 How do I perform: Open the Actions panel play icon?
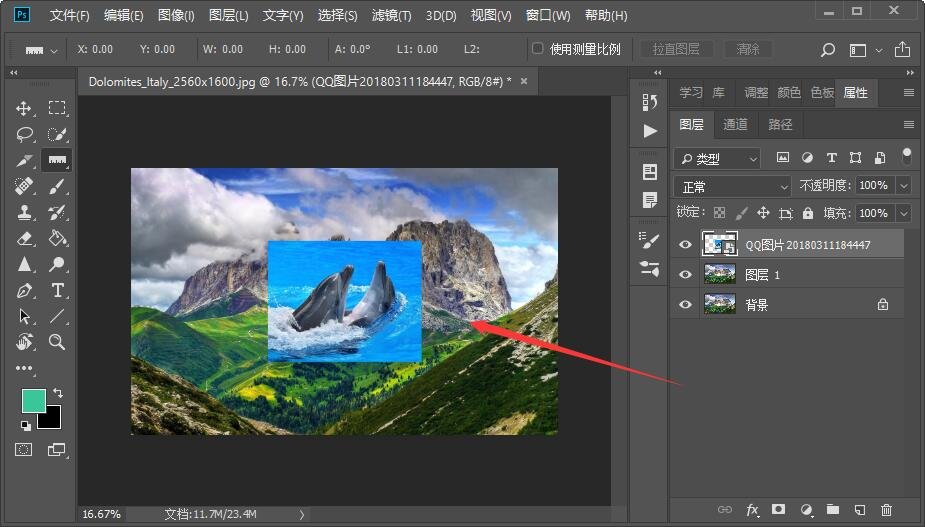pos(650,130)
